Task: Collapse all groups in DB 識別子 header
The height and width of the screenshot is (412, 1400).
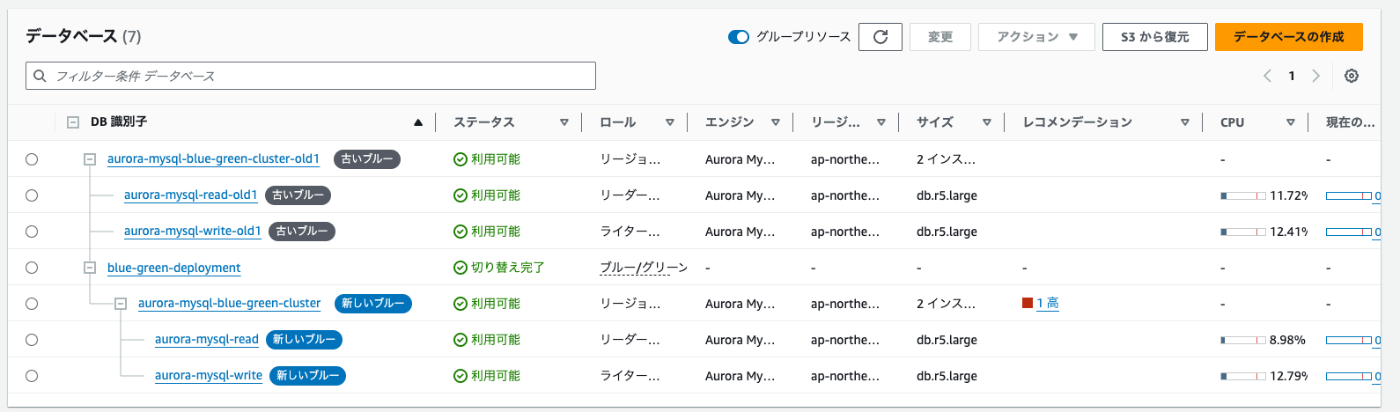Action: click(73, 122)
